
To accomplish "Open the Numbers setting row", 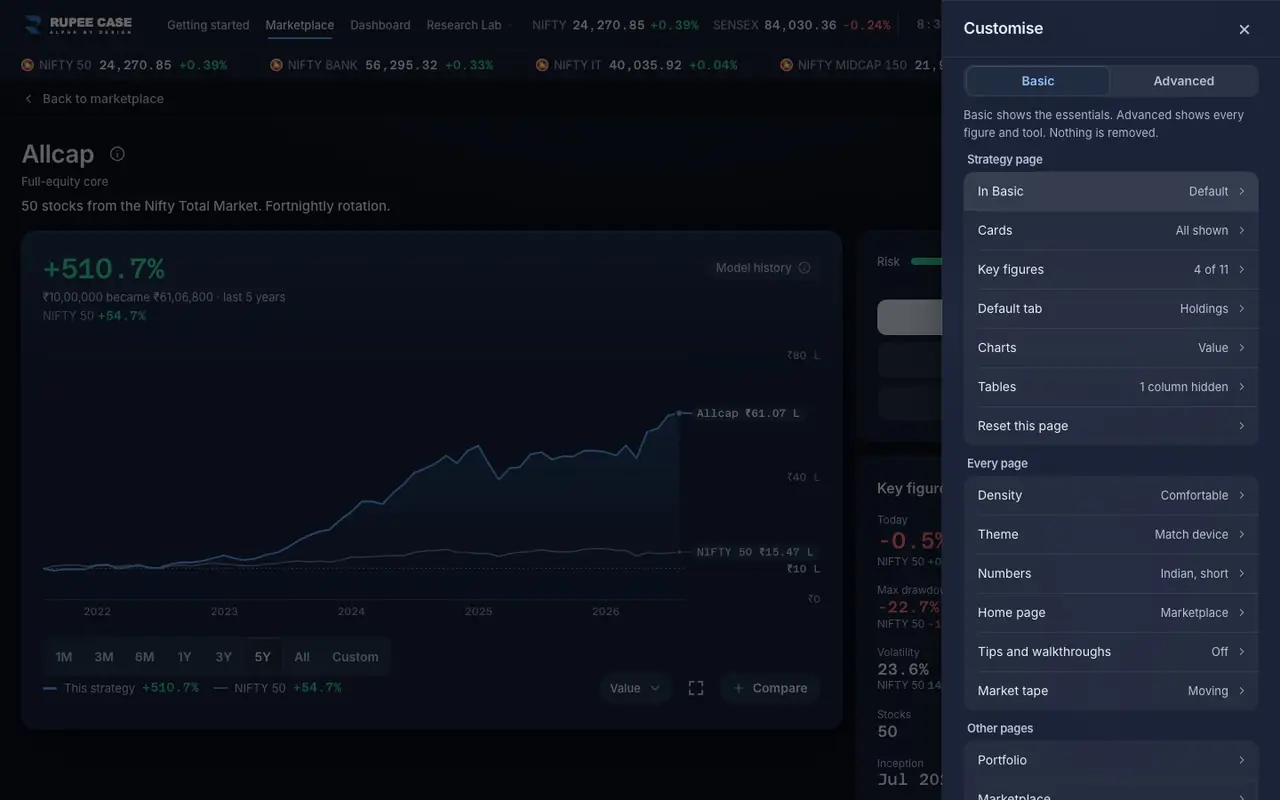I will [x=1111, y=574].
